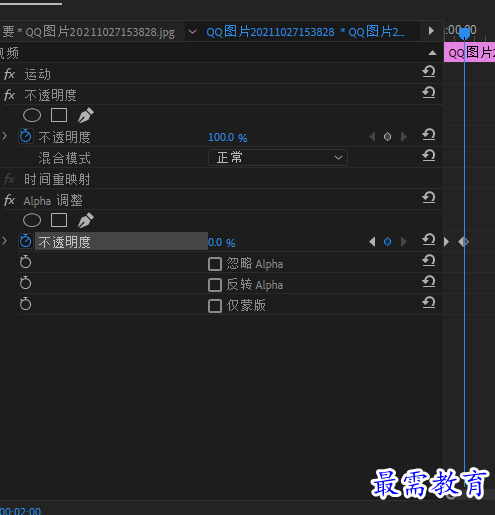Click the timecode 00:02:00
This screenshot has height=515, width=495.
click(21, 511)
